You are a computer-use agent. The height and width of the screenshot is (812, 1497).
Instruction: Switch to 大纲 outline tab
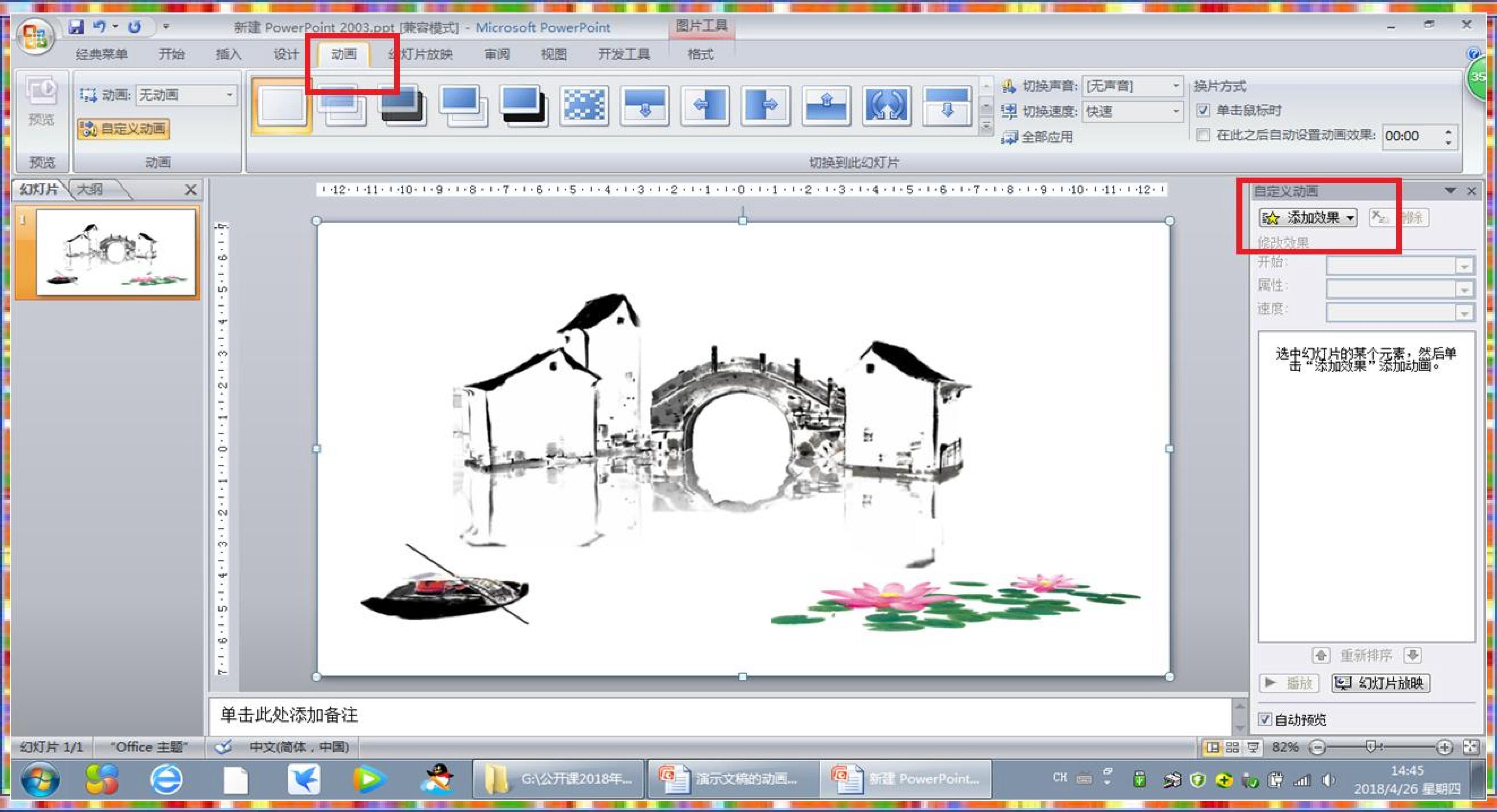[x=91, y=189]
